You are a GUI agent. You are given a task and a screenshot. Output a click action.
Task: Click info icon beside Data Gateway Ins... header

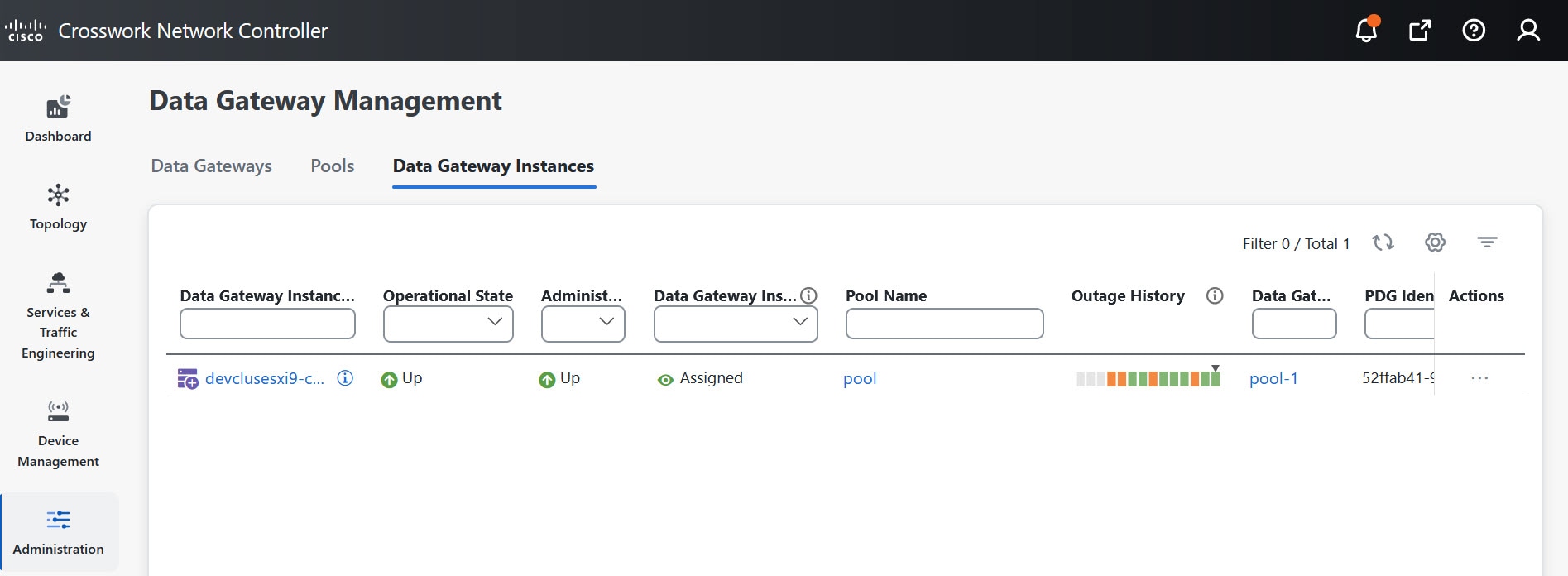[x=809, y=295]
